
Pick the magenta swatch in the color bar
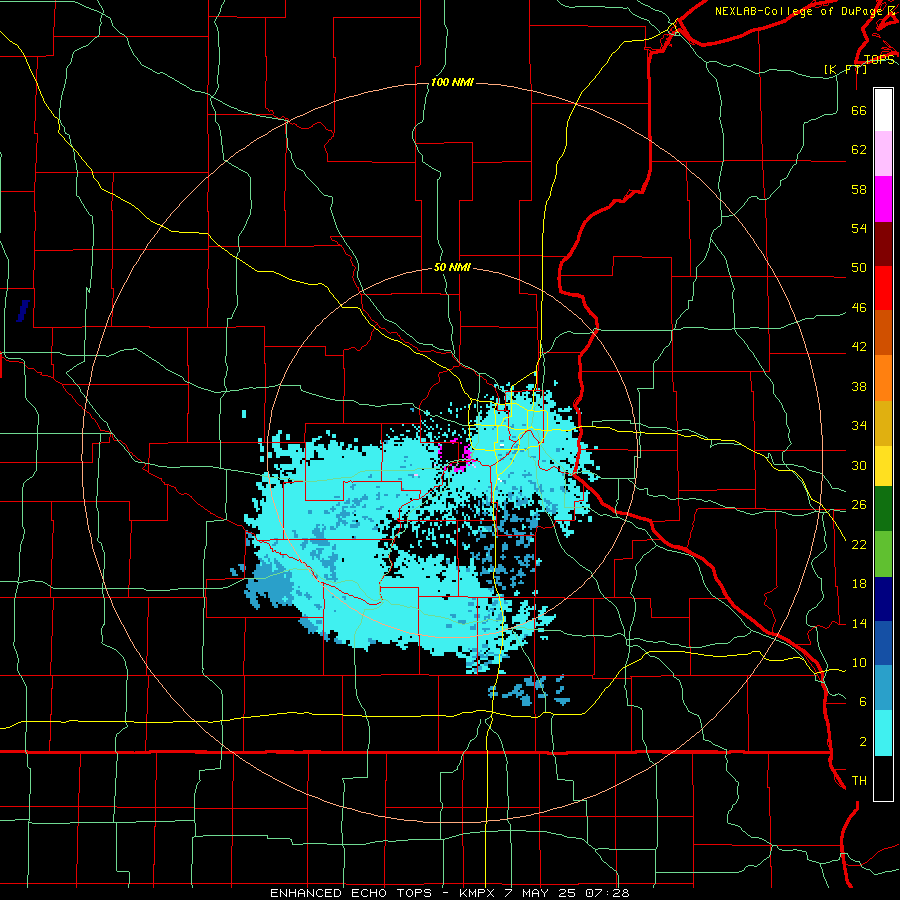[883, 199]
